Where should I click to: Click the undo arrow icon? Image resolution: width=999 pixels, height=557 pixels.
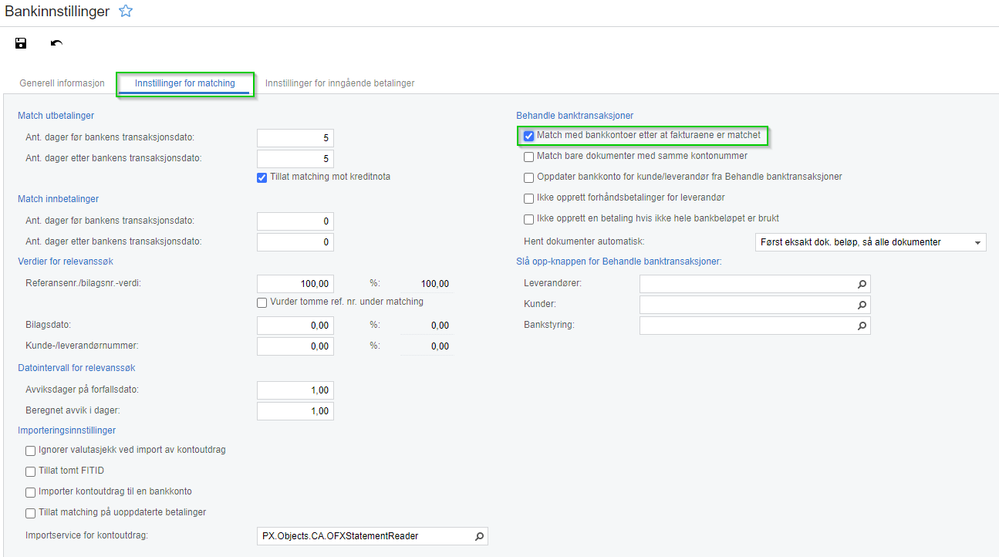coord(57,43)
